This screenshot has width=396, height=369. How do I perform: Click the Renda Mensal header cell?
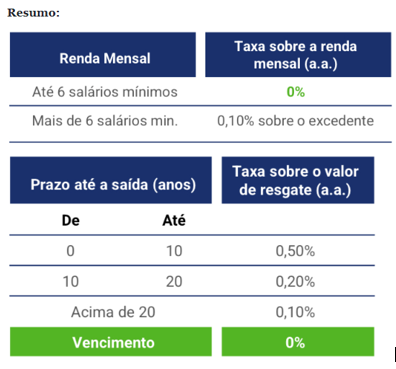[x=103, y=55]
